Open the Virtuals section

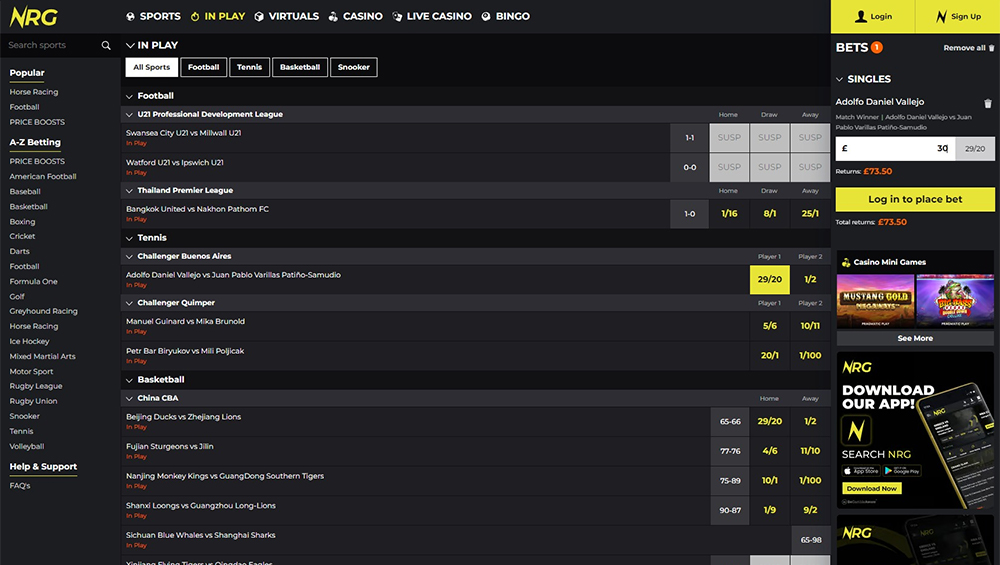click(286, 17)
